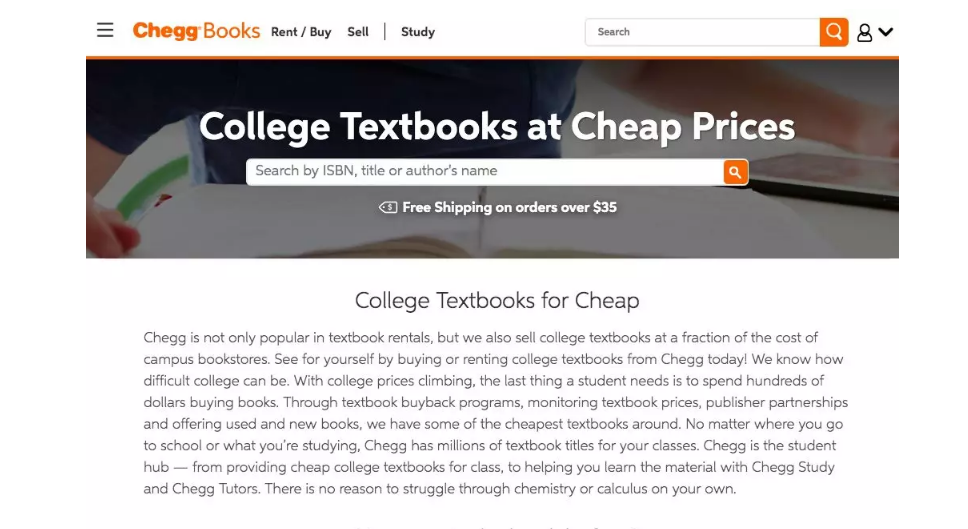
Task: Click the Chegg Books logo
Action: [196, 31]
